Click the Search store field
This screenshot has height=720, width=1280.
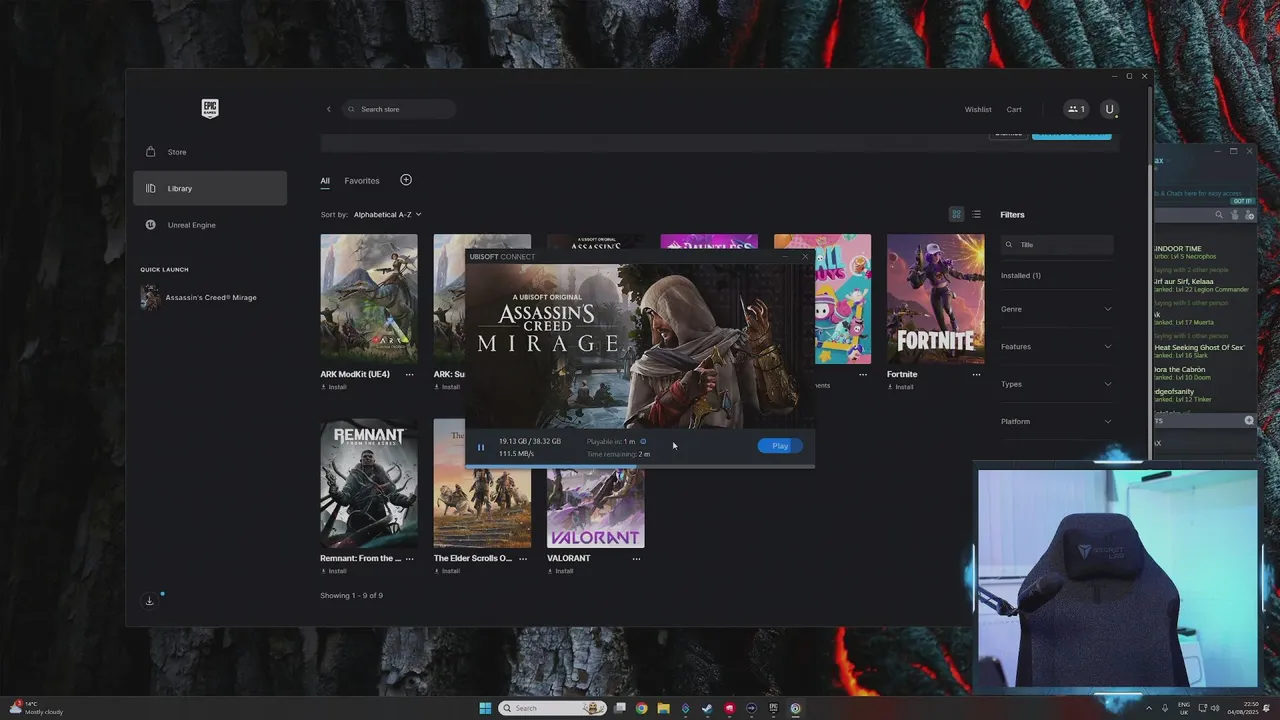click(x=398, y=109)
